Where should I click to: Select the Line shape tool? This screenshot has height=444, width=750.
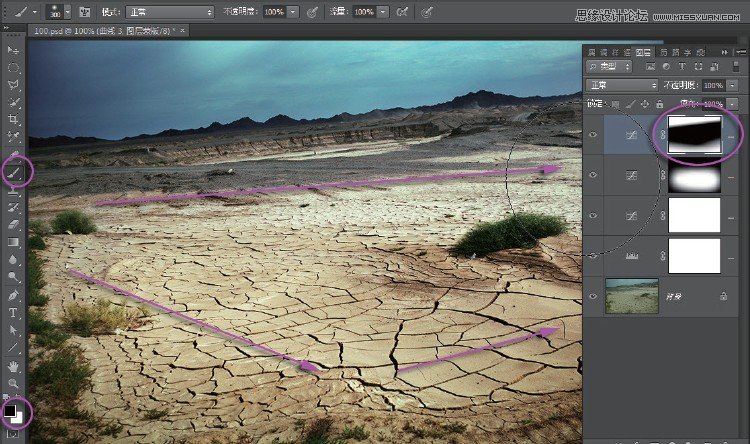[x=13, y=348]
